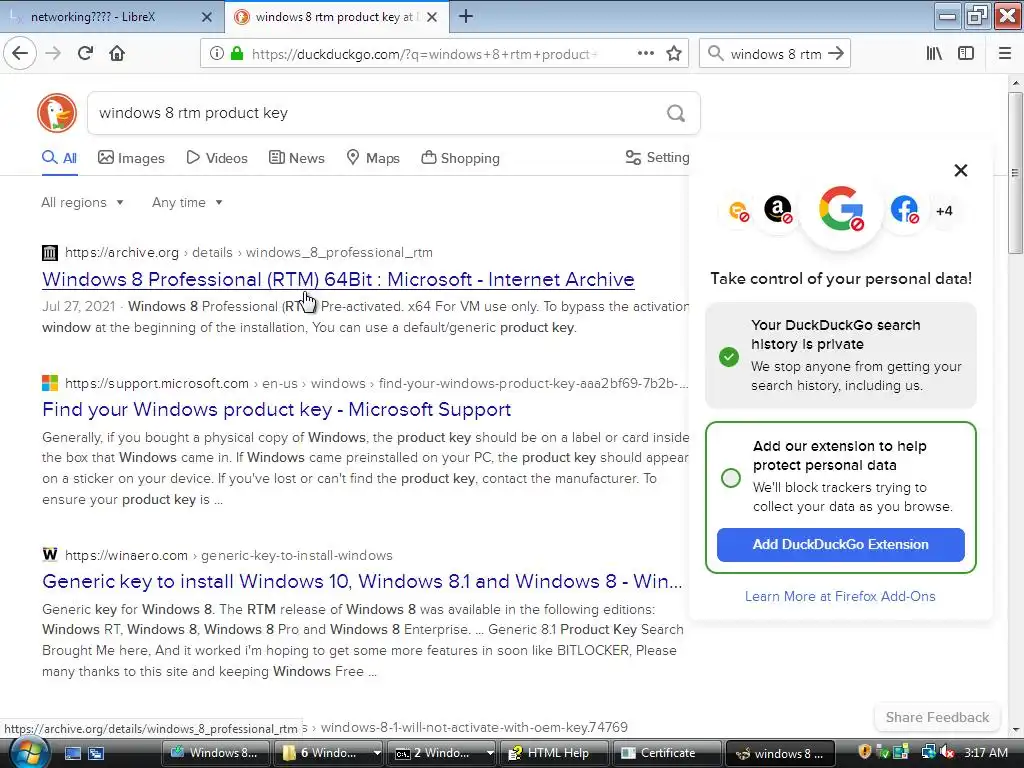Click the forward navigation arrow
The image size is (1024, 768).
pyautogui.click(x=53, y=53)
